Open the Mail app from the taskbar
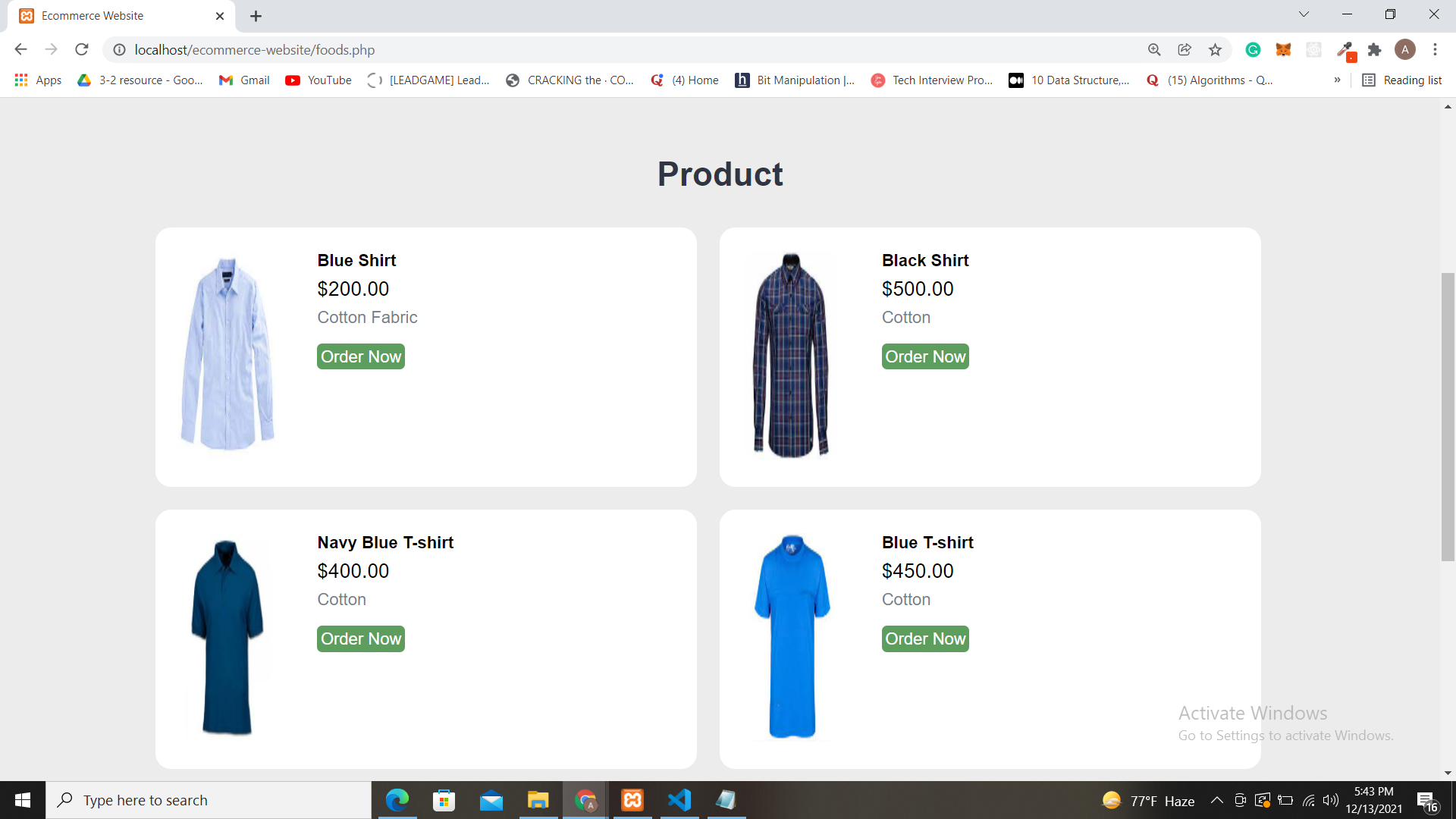 point(491,800)
